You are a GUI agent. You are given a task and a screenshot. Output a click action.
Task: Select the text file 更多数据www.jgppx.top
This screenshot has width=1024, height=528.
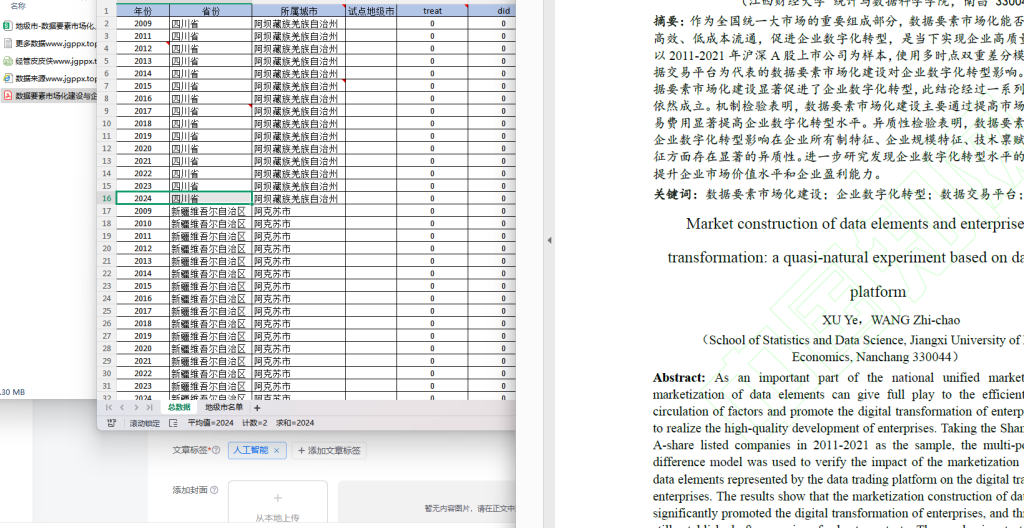[x=50, y=43]
